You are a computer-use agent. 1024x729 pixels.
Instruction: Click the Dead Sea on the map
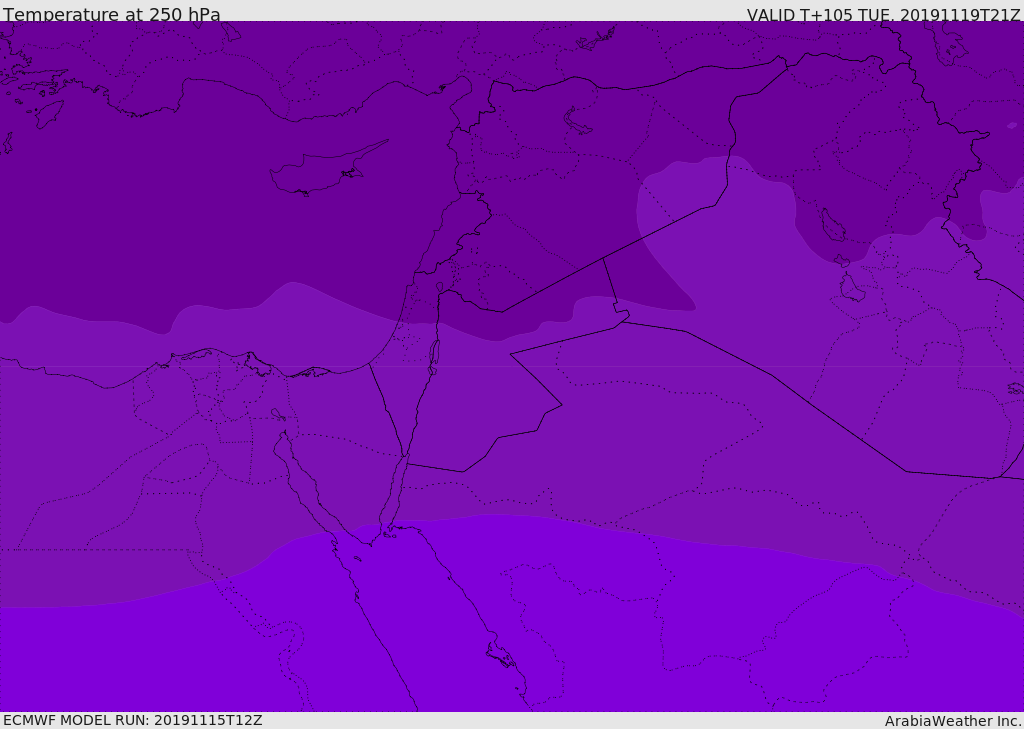pyautogui.click(x=434, y=353)
